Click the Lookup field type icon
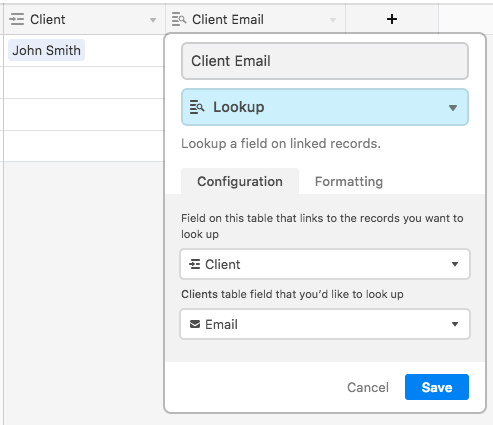The image size is (493, 425). click(197, 107)
